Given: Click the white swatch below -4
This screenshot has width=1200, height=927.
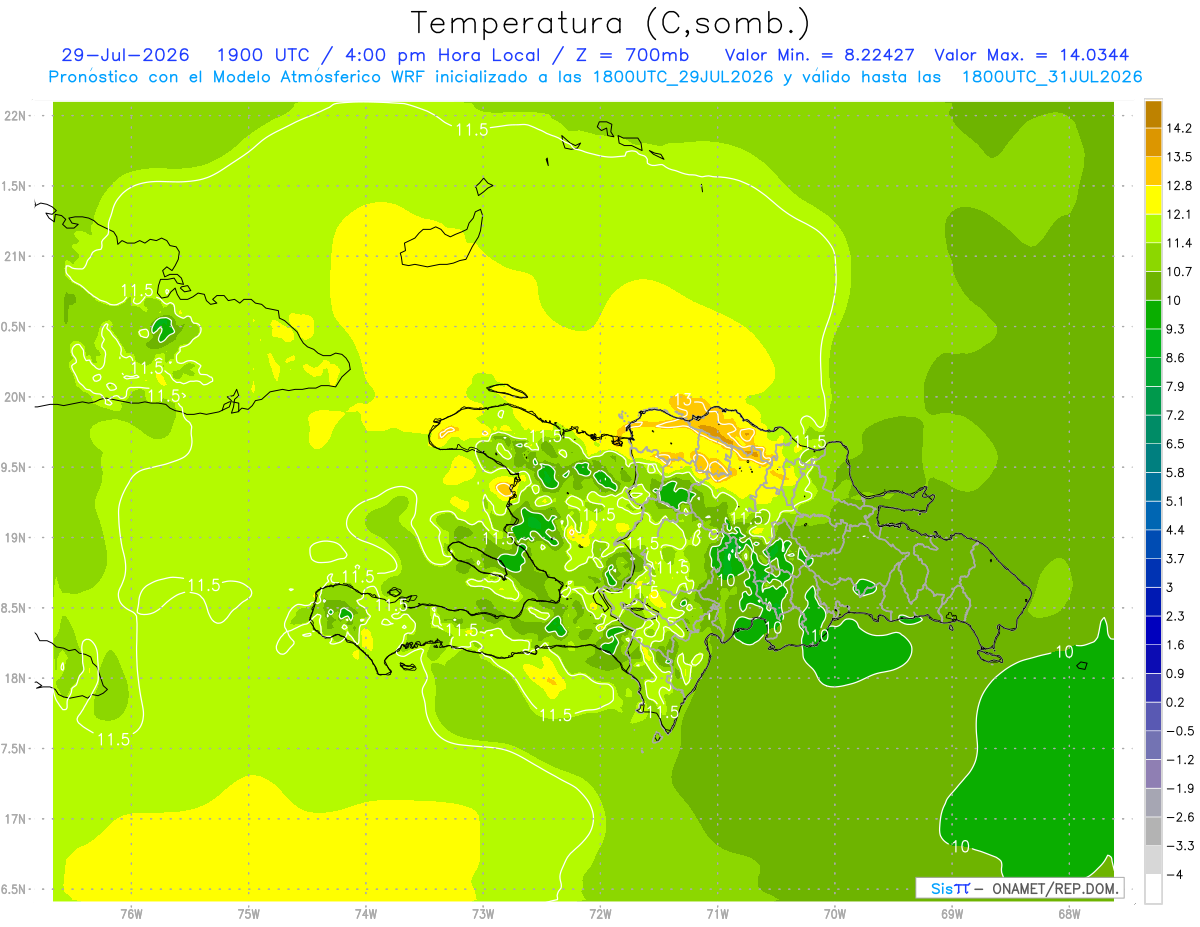Looking at the screenshot, I should coord(1153,889).
